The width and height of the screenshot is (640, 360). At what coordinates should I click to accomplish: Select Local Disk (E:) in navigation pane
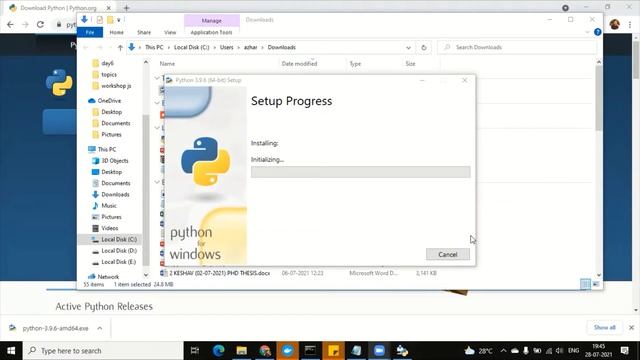[118, 262]
